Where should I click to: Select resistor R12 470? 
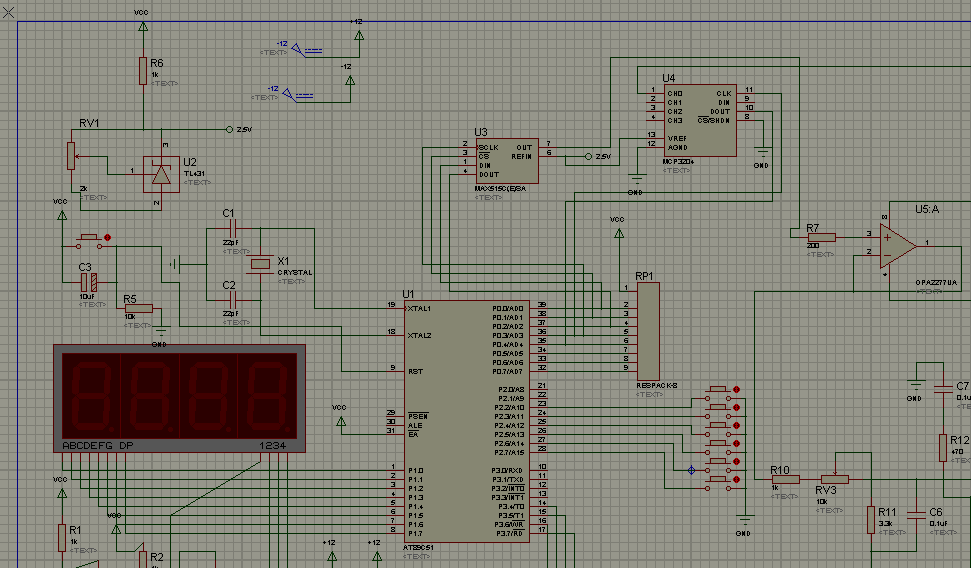pyautogui.click(x=943, y=448)
